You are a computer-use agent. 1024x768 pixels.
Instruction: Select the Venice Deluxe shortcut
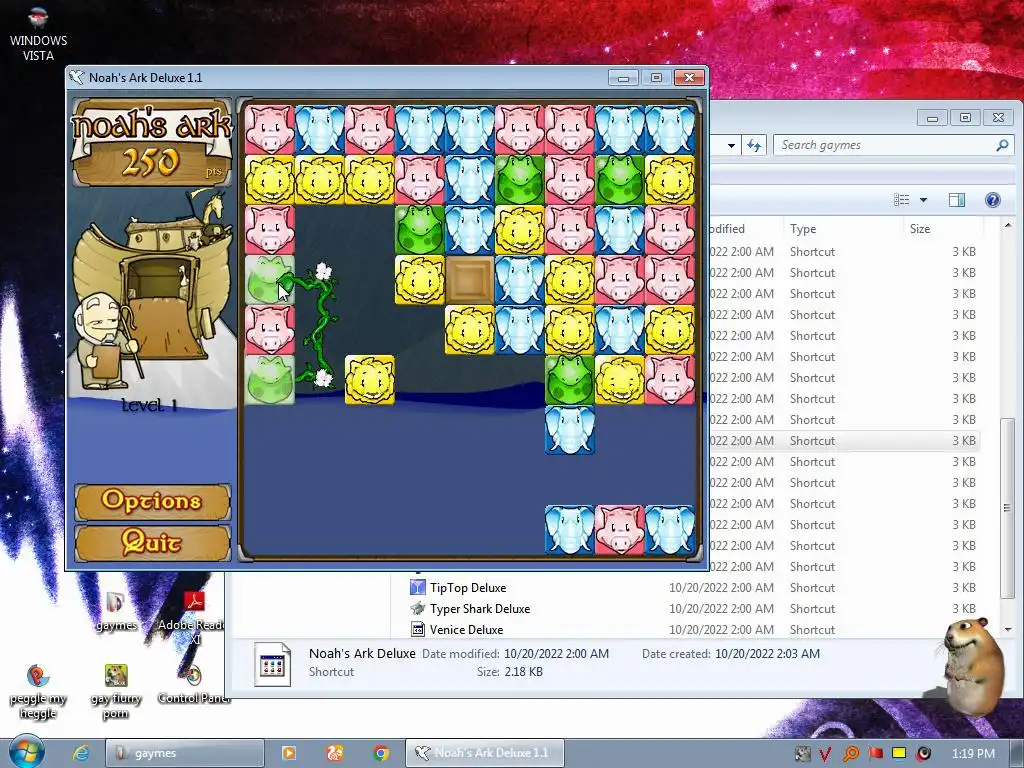pos(466,630)
